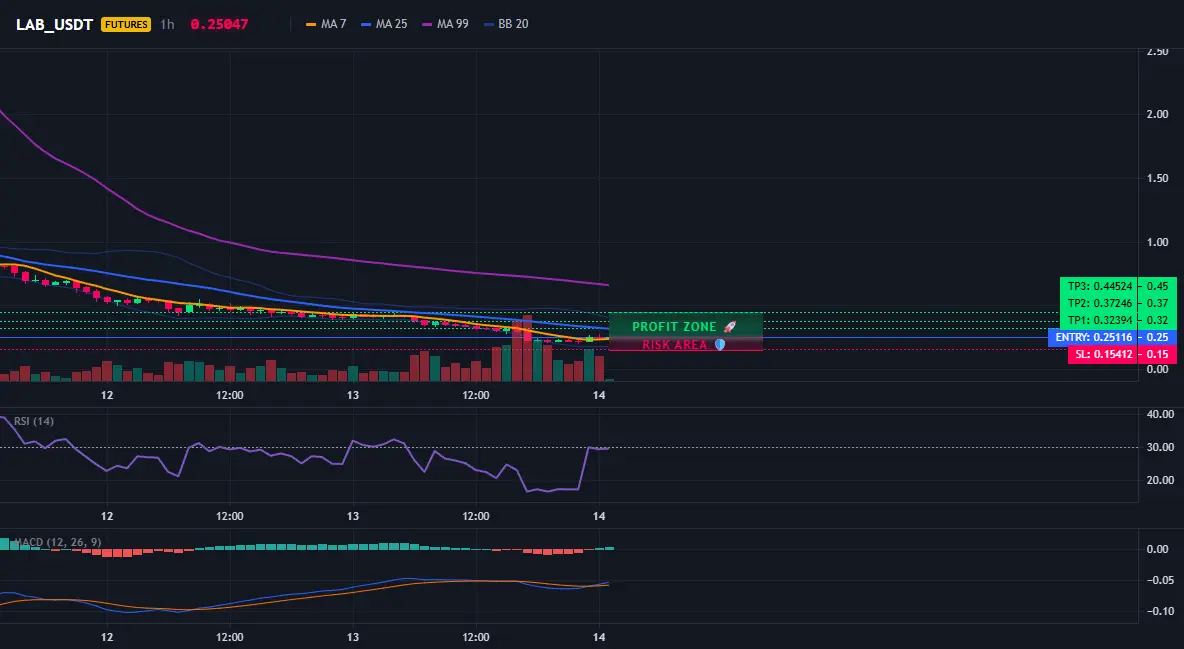The height and width of the screenshot is (649, 1184).
Task: Click the RSI (14) indicator label
Action: (34, 421)
